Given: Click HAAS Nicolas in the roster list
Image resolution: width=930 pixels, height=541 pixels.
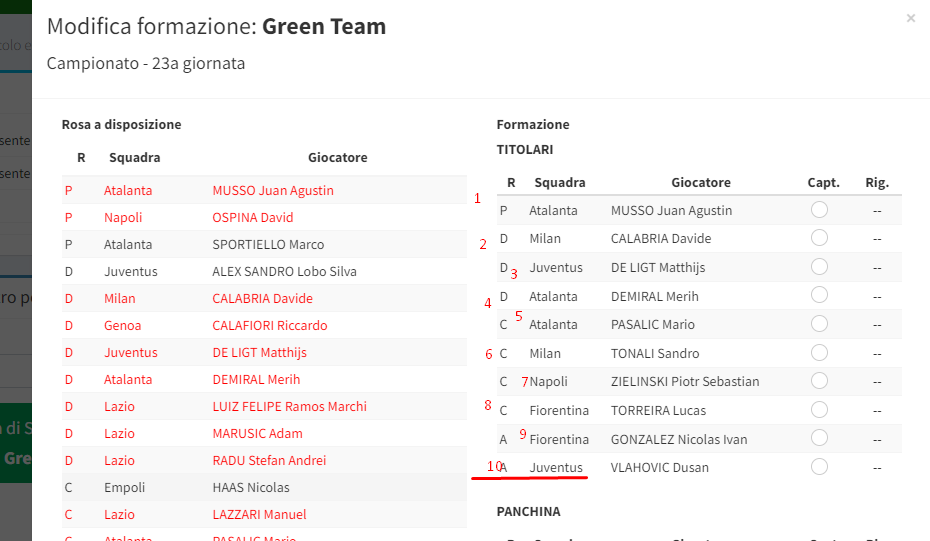Looking at the screenshot, I should [250, 487].
